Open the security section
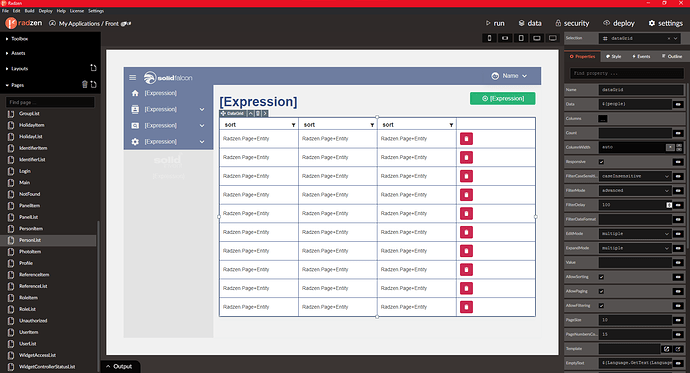The height and width of the screenshot is (373, 690). click(x=572, y=23)
